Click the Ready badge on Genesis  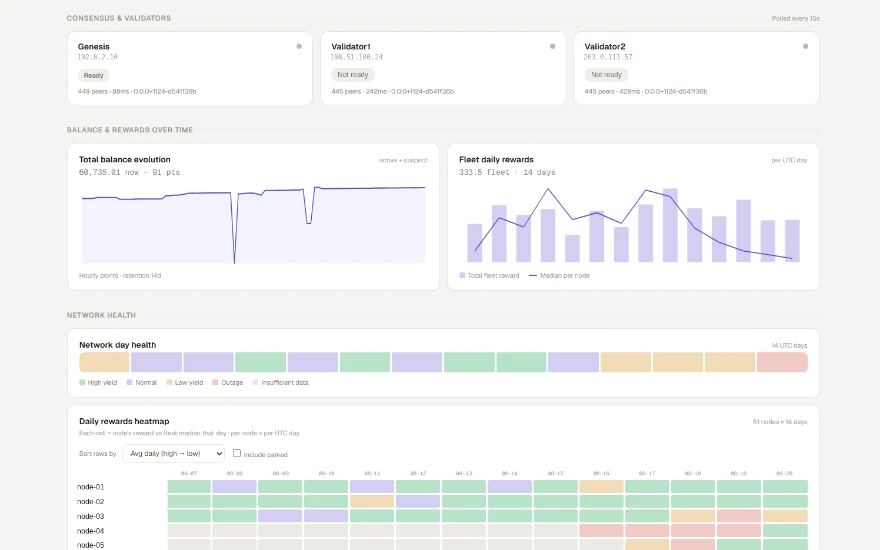pos(93,75)
